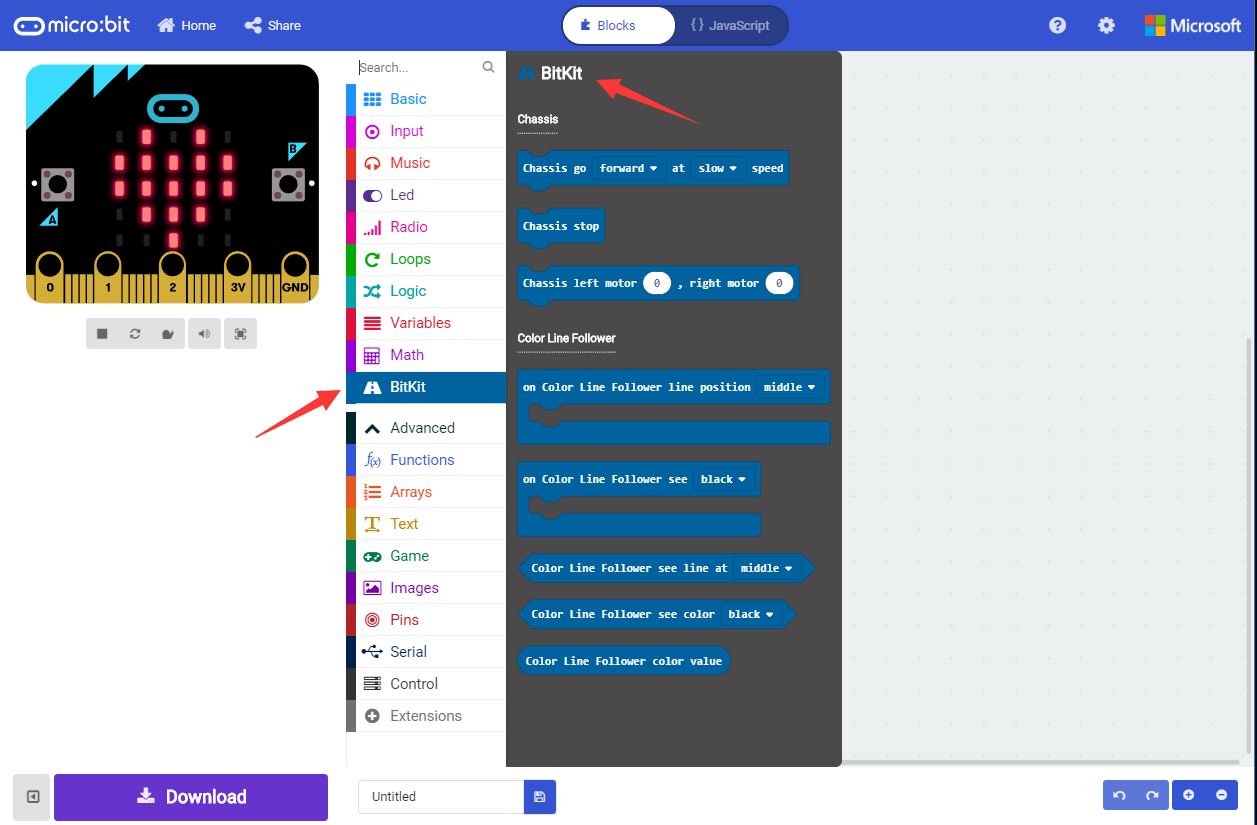
Task: Open the Led category
Action: tap(426, 195)
